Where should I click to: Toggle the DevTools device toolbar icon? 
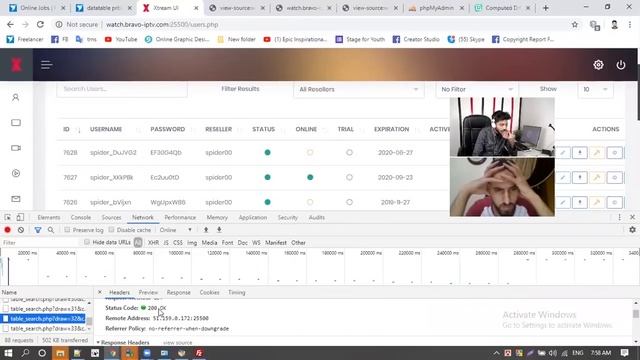pyautogui.click(x=20, y=217)
